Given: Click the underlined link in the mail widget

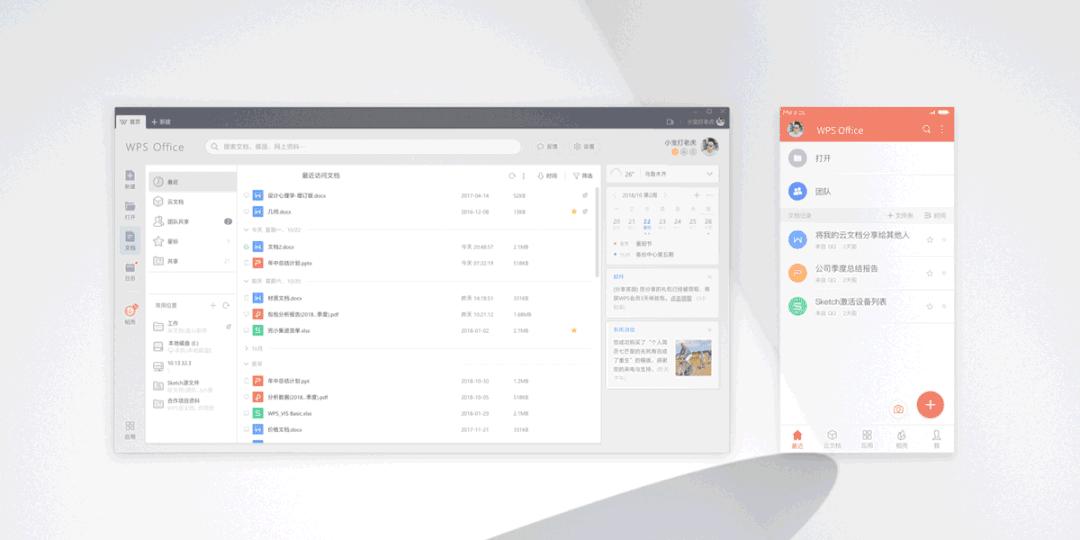Looking at the screenshot, I should pos(681,298).
